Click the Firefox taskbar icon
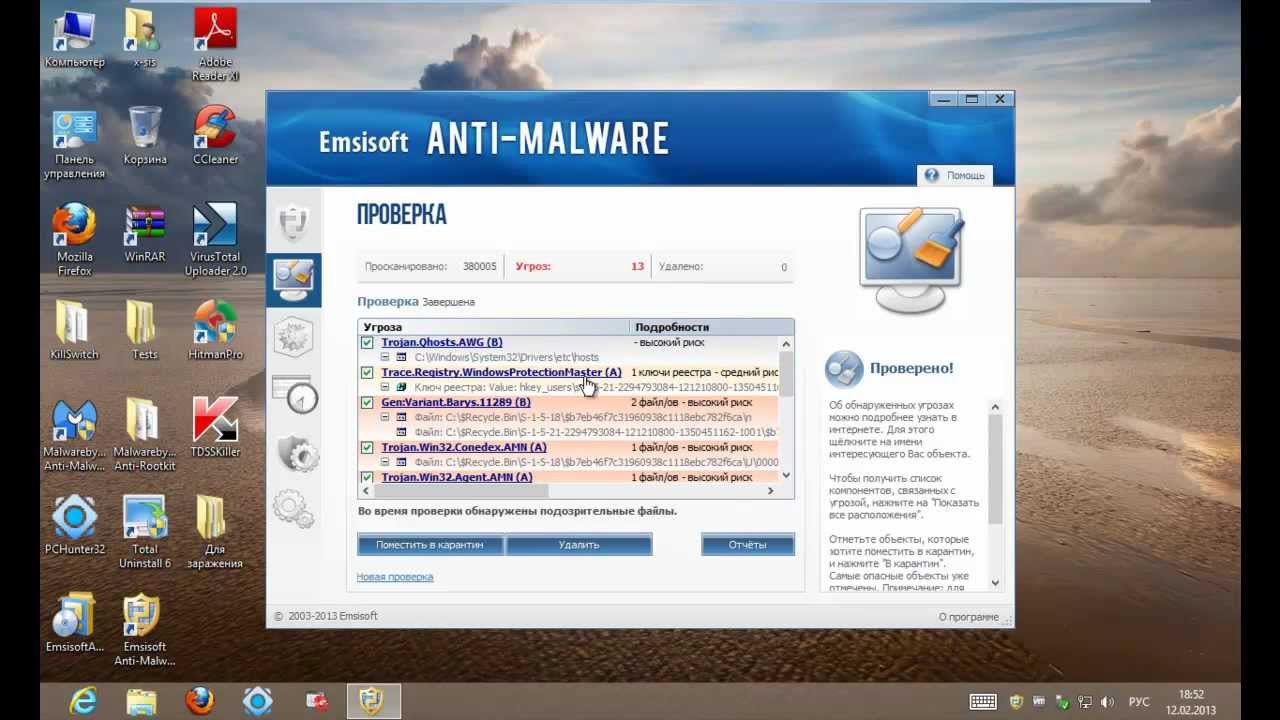Viewport: 1280px width, 720px height. click(199, 701)
